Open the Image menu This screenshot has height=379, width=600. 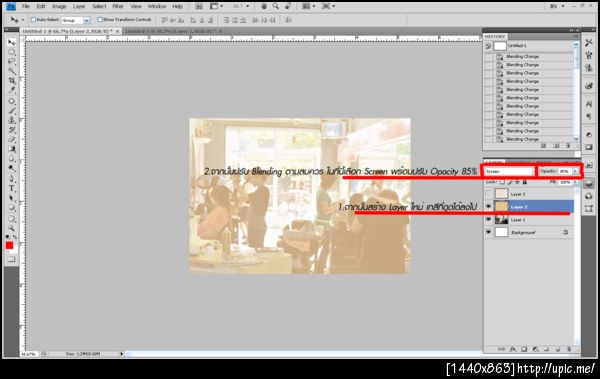point(59,7)
